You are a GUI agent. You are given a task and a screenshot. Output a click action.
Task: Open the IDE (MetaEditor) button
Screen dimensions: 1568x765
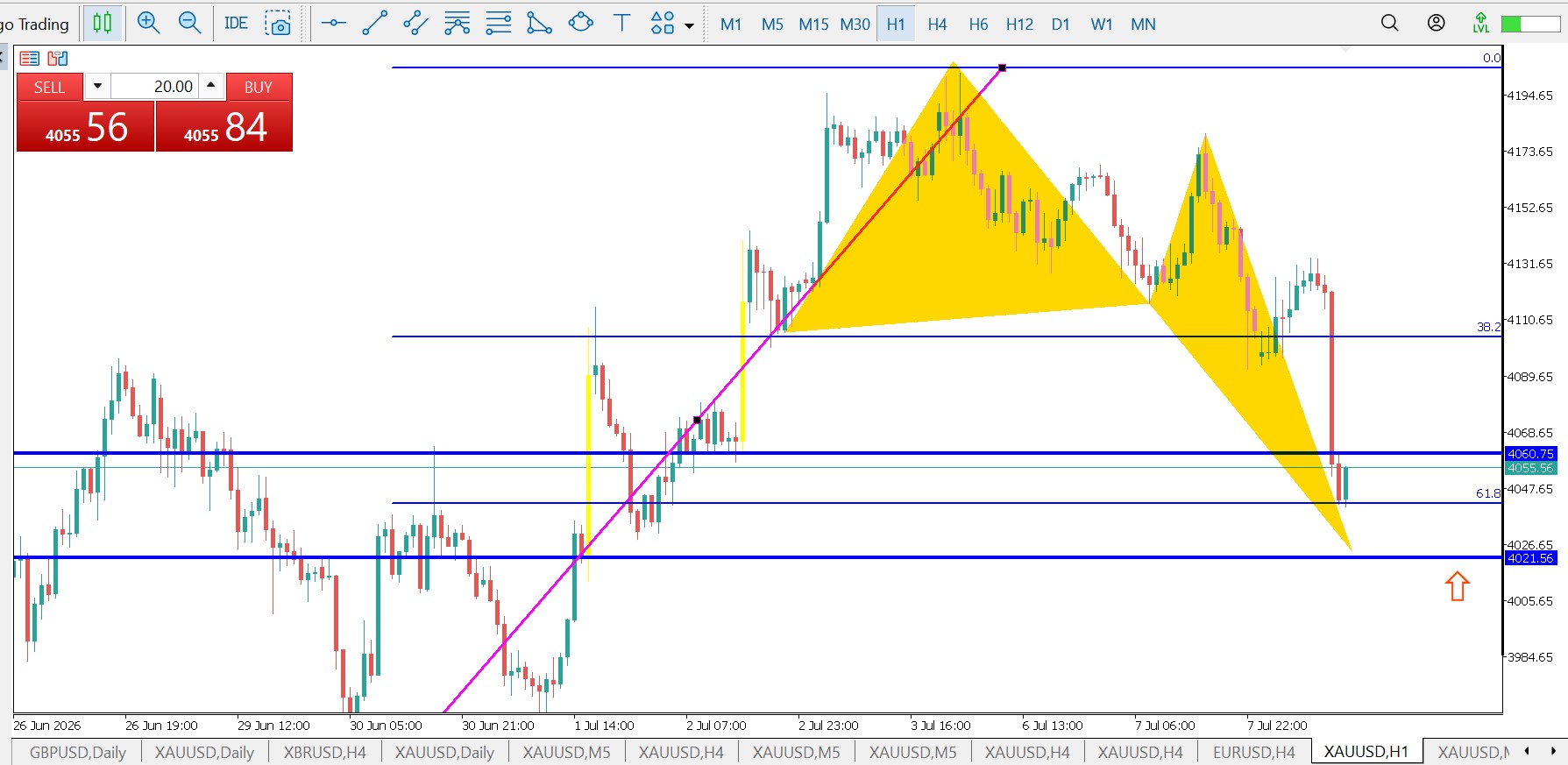[236, 24]
